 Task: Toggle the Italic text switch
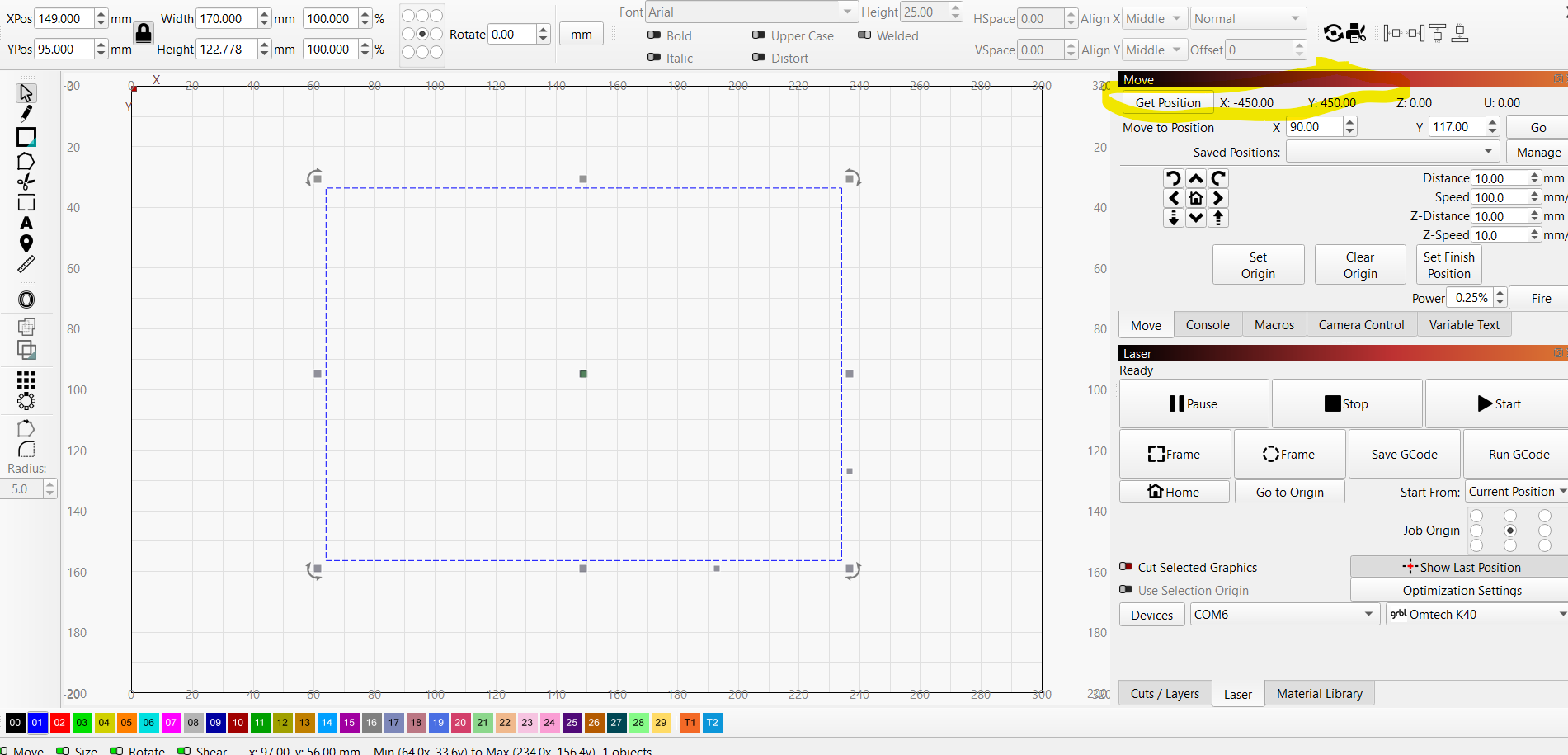(654, 58)
